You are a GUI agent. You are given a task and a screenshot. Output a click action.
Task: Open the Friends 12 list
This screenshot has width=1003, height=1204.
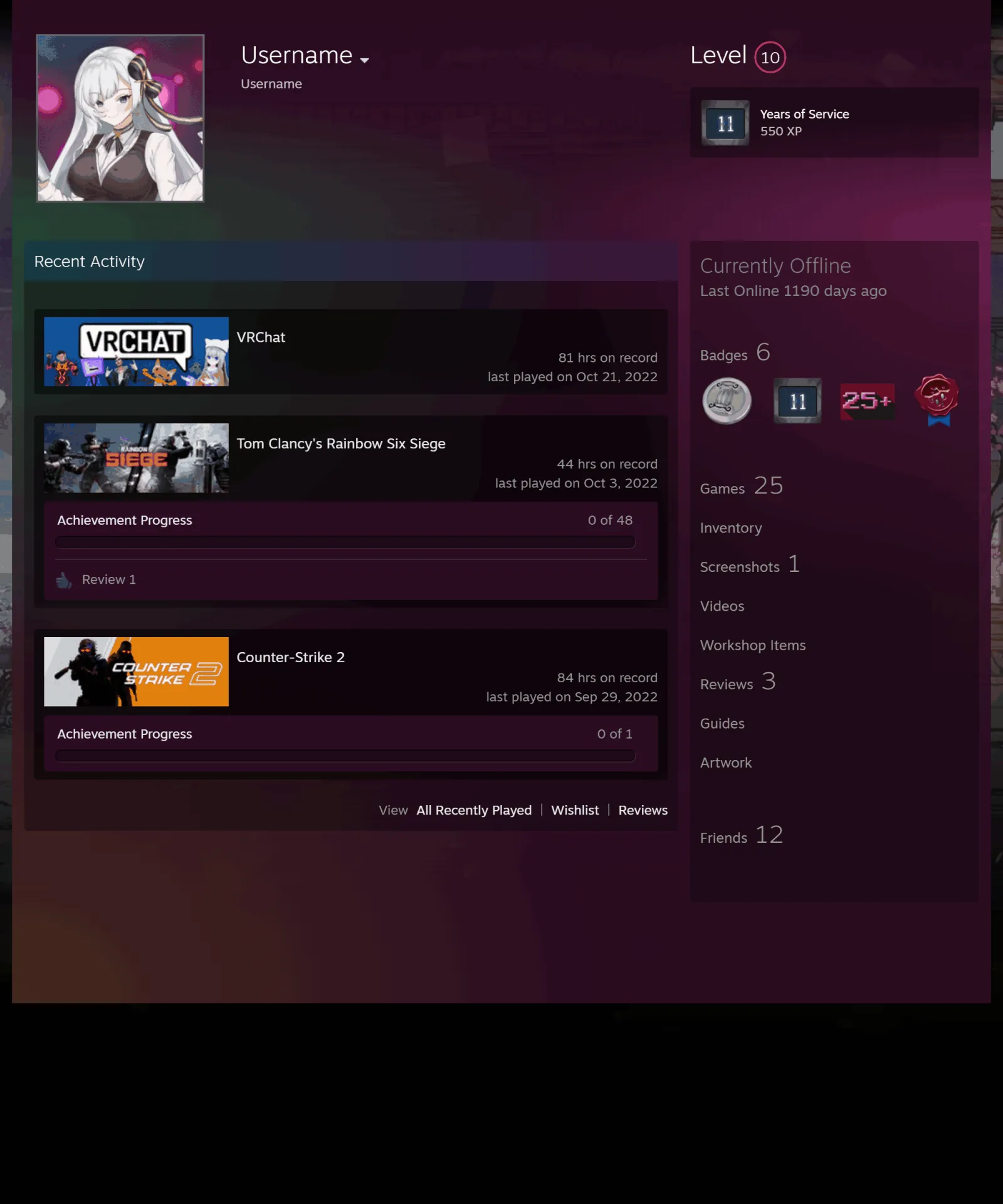tap(742, 835)
